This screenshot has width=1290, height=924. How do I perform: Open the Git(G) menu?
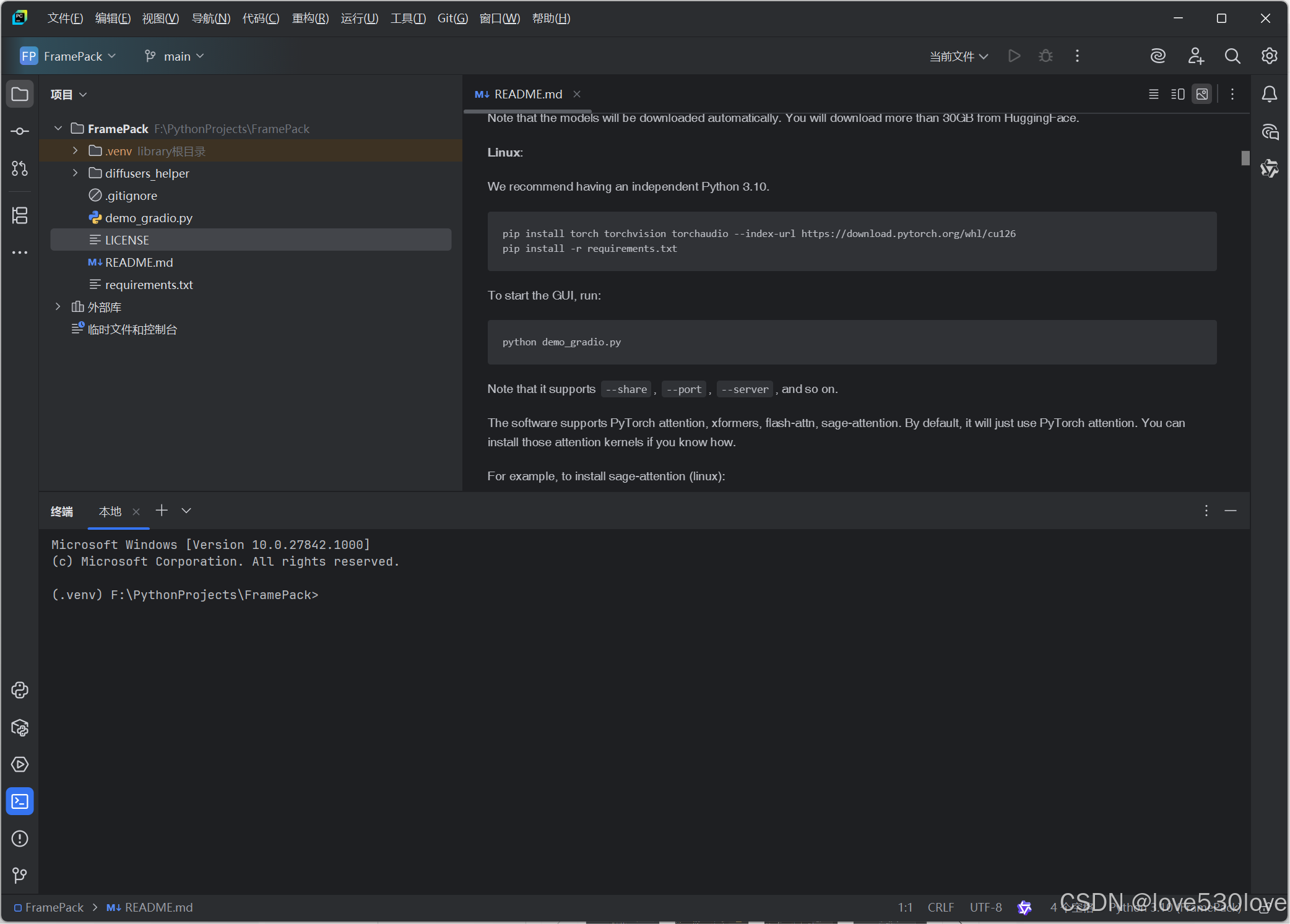point(452,19)
